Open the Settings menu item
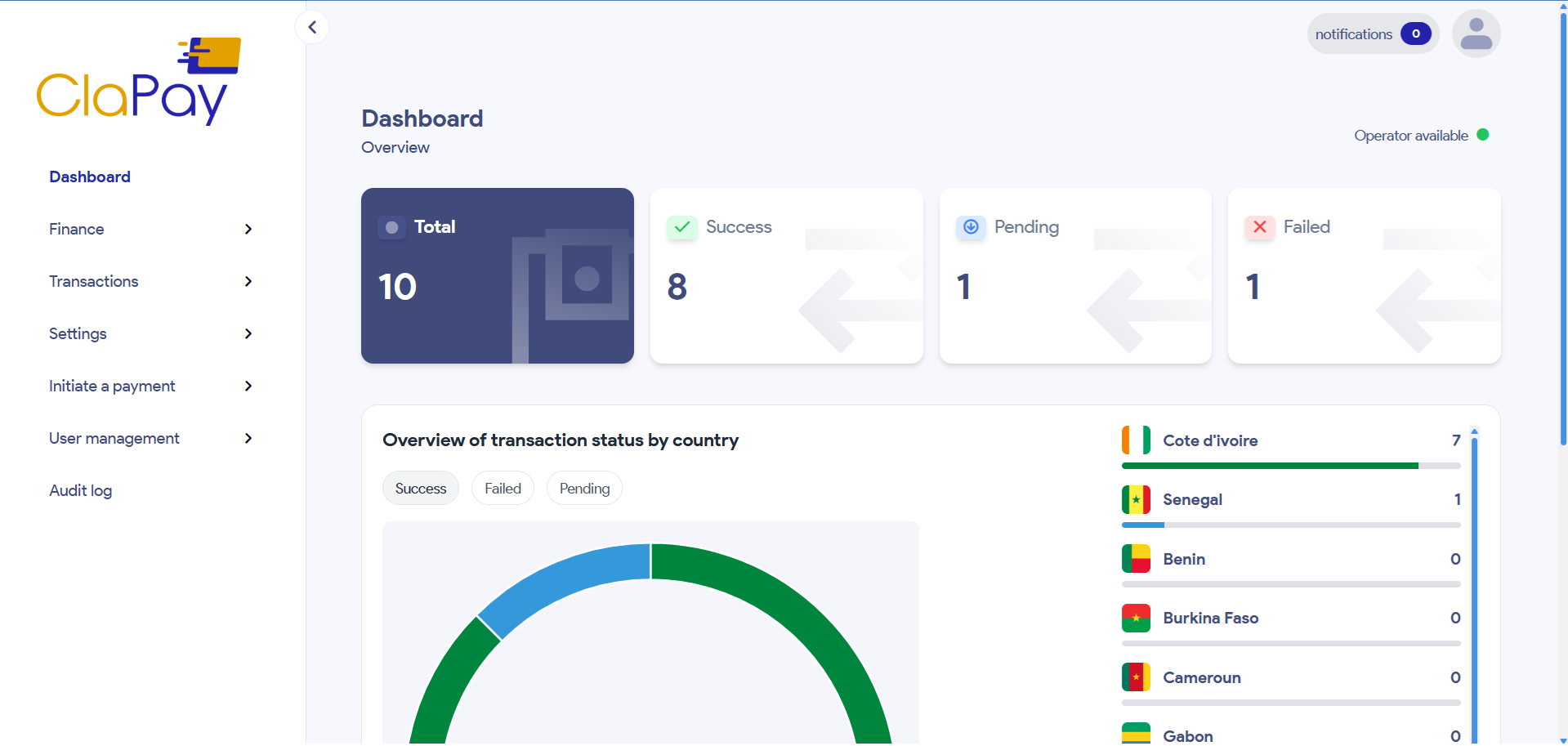The height and width of the screenshot is (746, 1568). (x=78, y=333)
